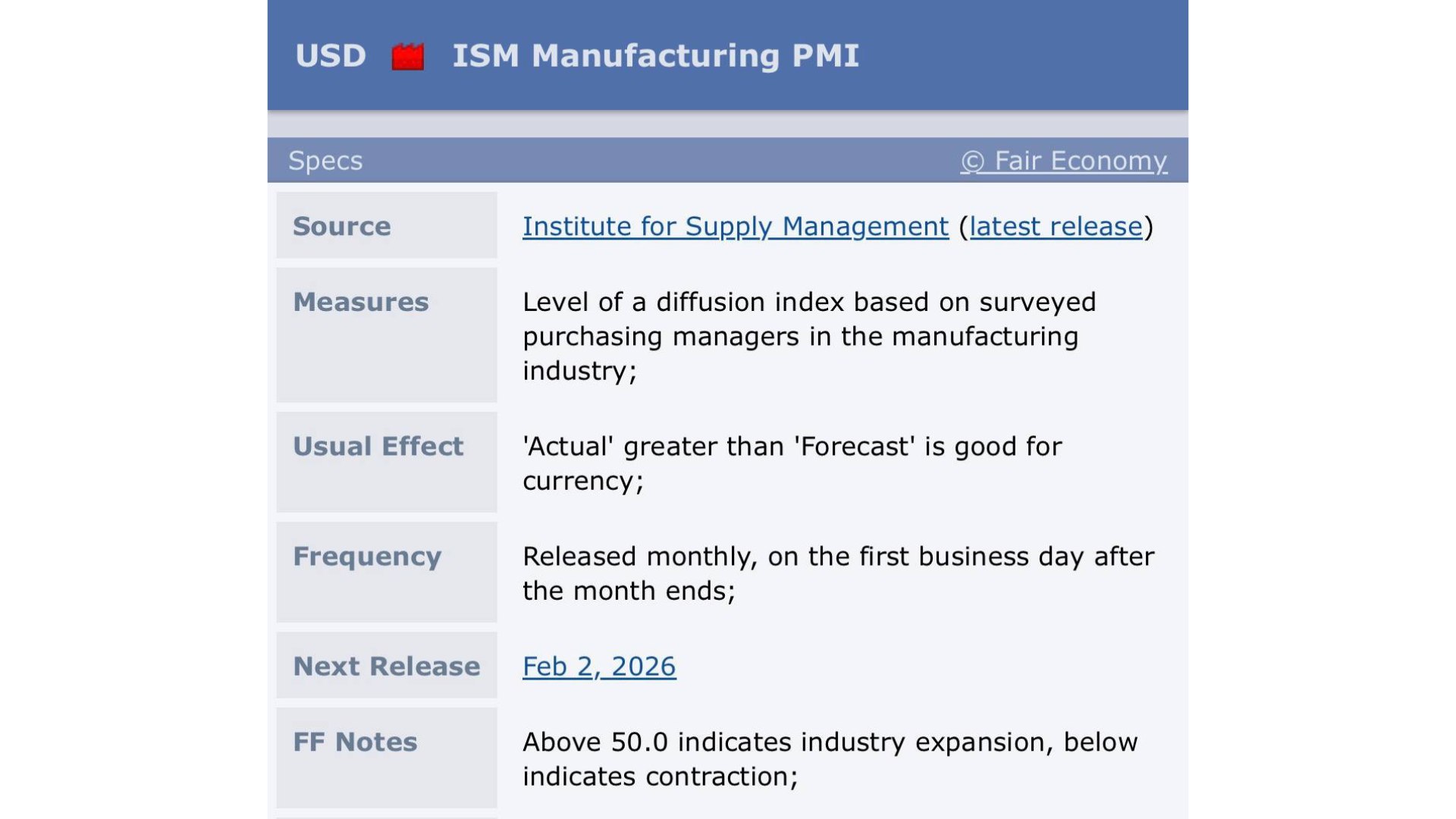This screenshot has height=819, width=1456.
Task: Click the Specs section header
Action: (325, 161)
